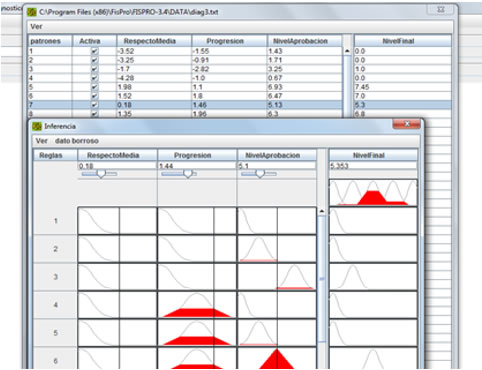
Task: Select pattern row 5 in data table
Action: [185, 87]
